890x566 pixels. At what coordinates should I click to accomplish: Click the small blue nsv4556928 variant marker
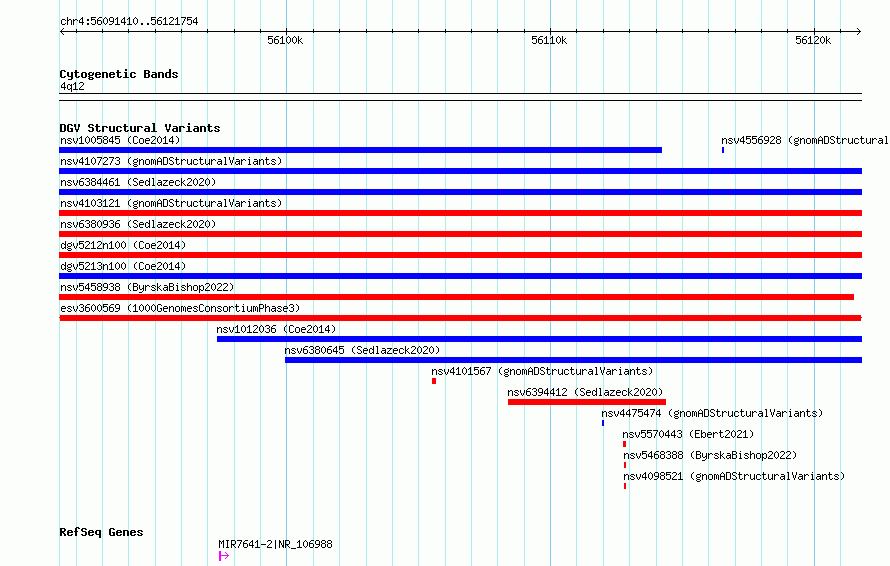pos(723,150)
